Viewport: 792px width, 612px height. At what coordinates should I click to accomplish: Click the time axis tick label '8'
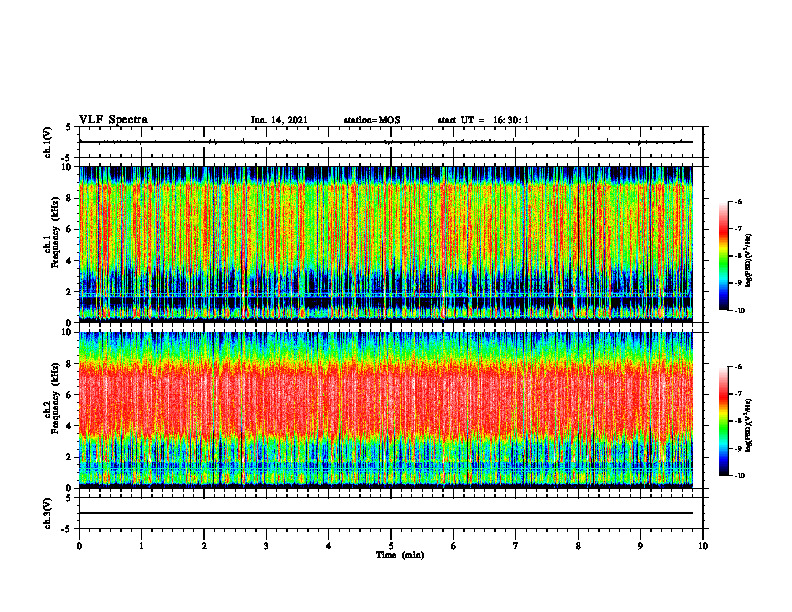click(x=578, y=546)
